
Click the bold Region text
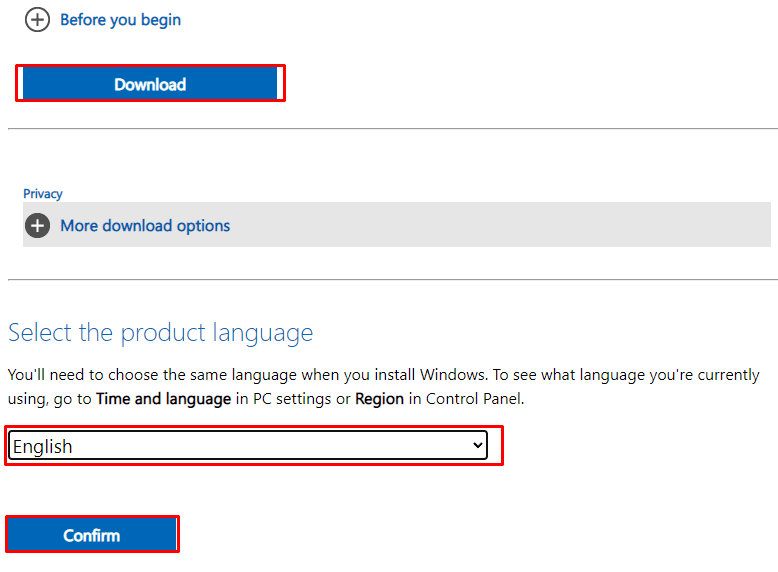point(380,399)
